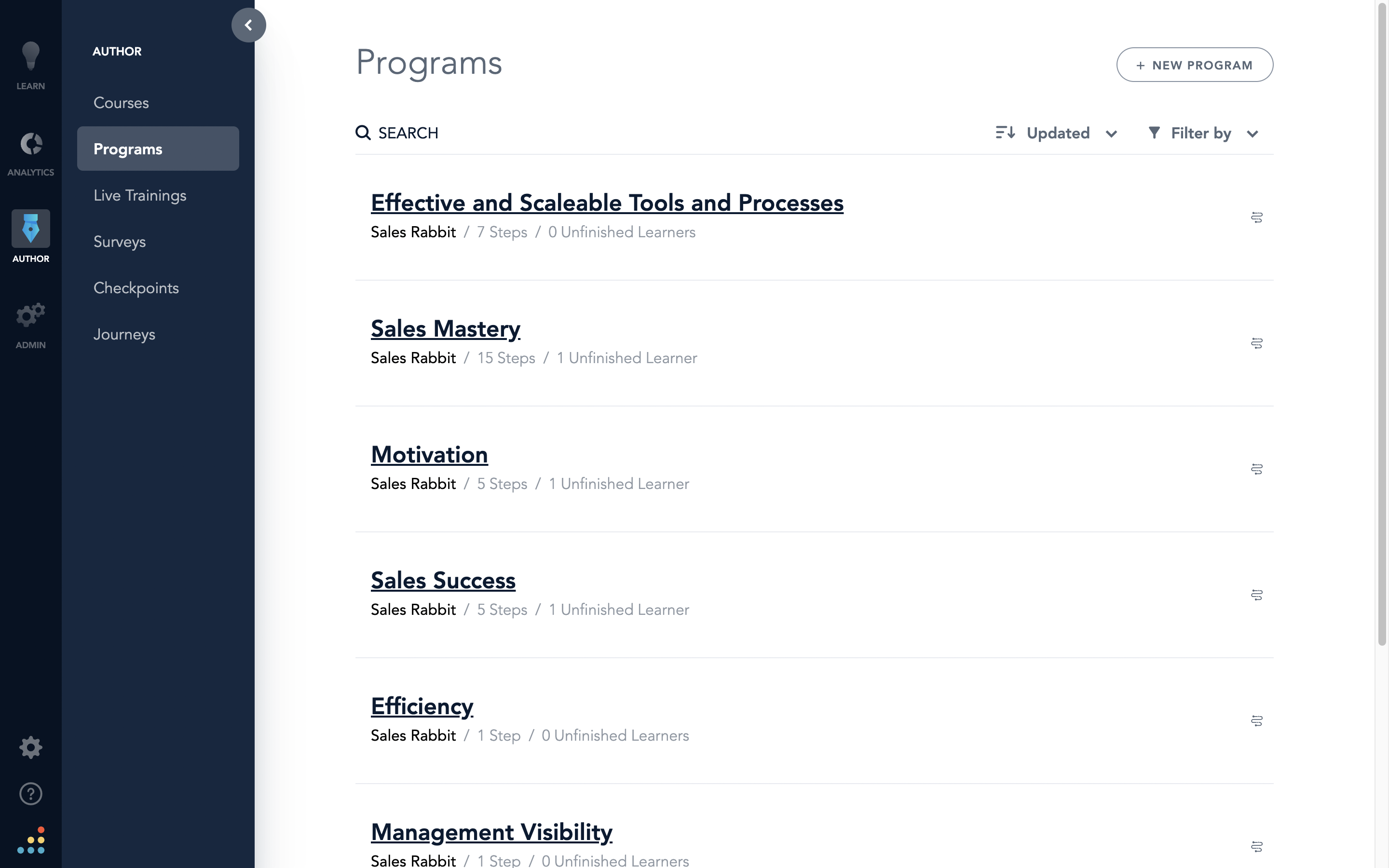
Task: Click the colored dots logo icon
Action: click(x=31, y=841)
